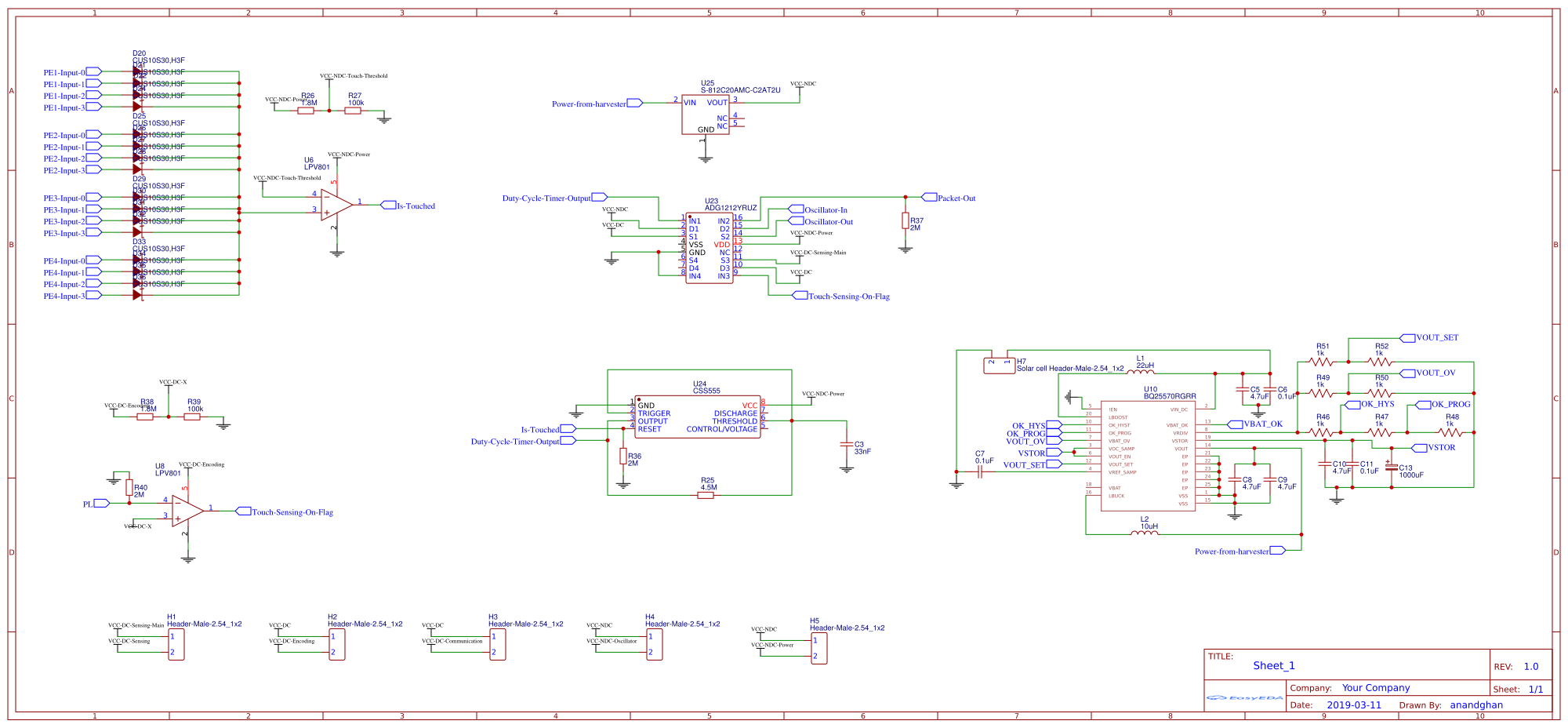Screen dimensions: 1568x728
Task: Select inductor L1 22uH
Action: 1141,371
